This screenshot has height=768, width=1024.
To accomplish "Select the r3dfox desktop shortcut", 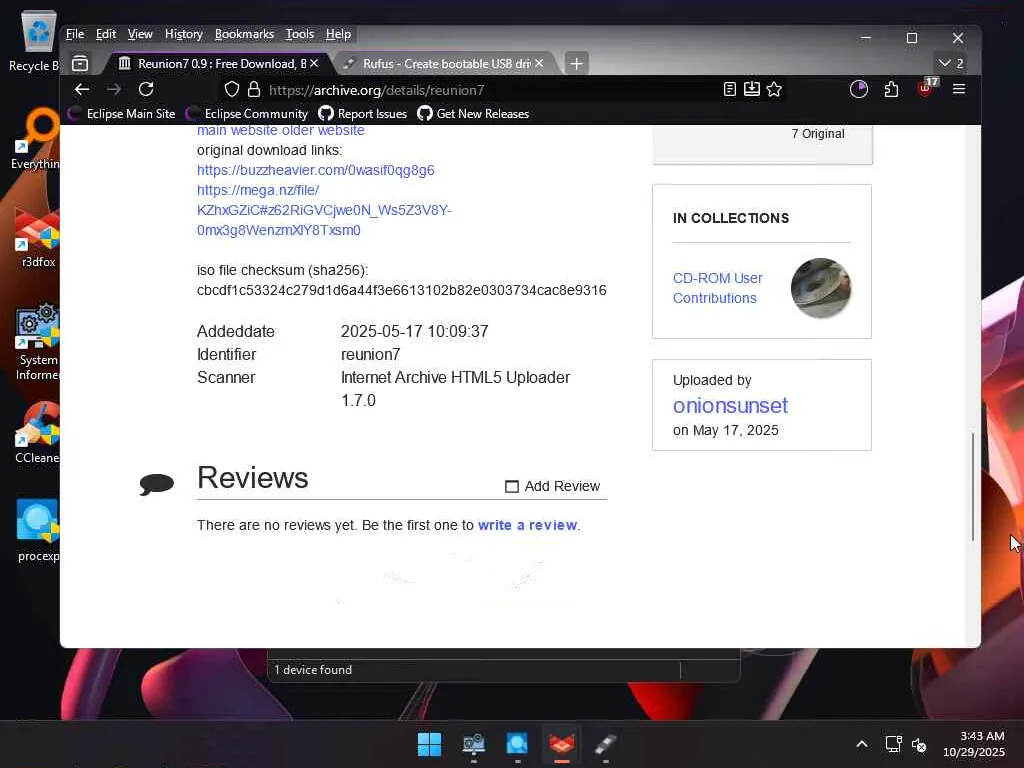I will 37,238.
